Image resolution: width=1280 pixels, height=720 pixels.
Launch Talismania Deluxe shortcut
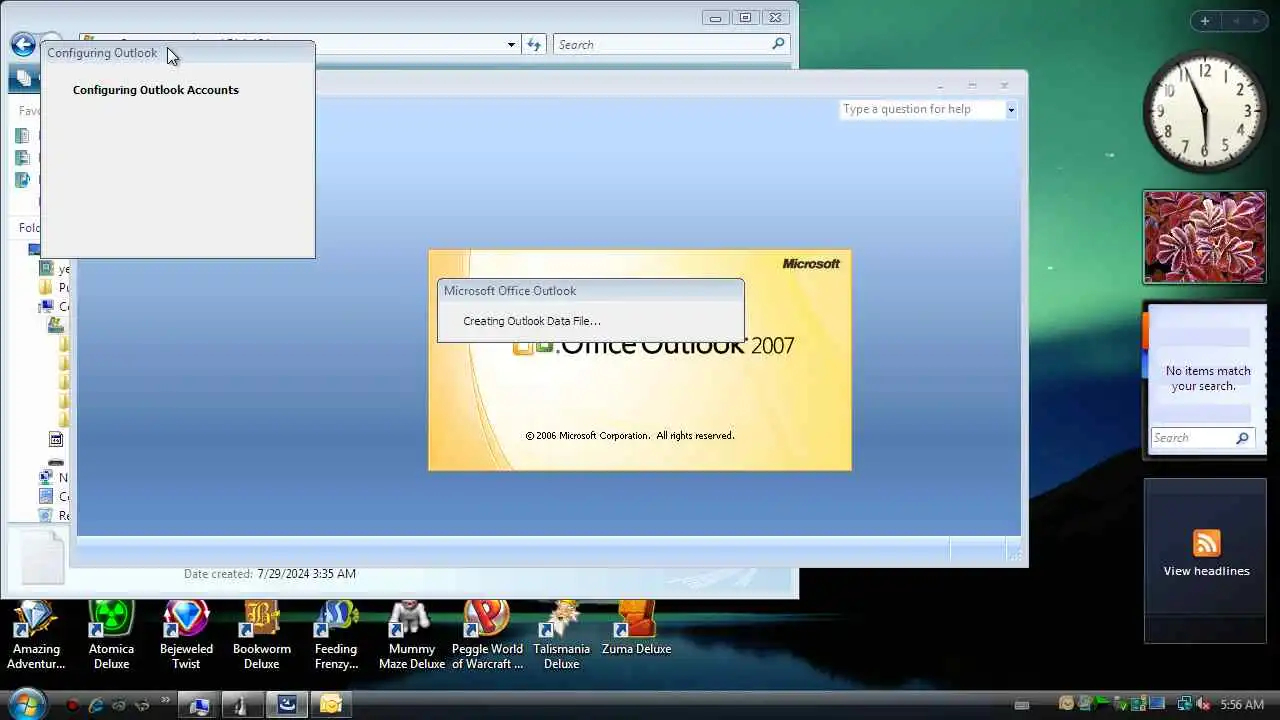point(561,635)
